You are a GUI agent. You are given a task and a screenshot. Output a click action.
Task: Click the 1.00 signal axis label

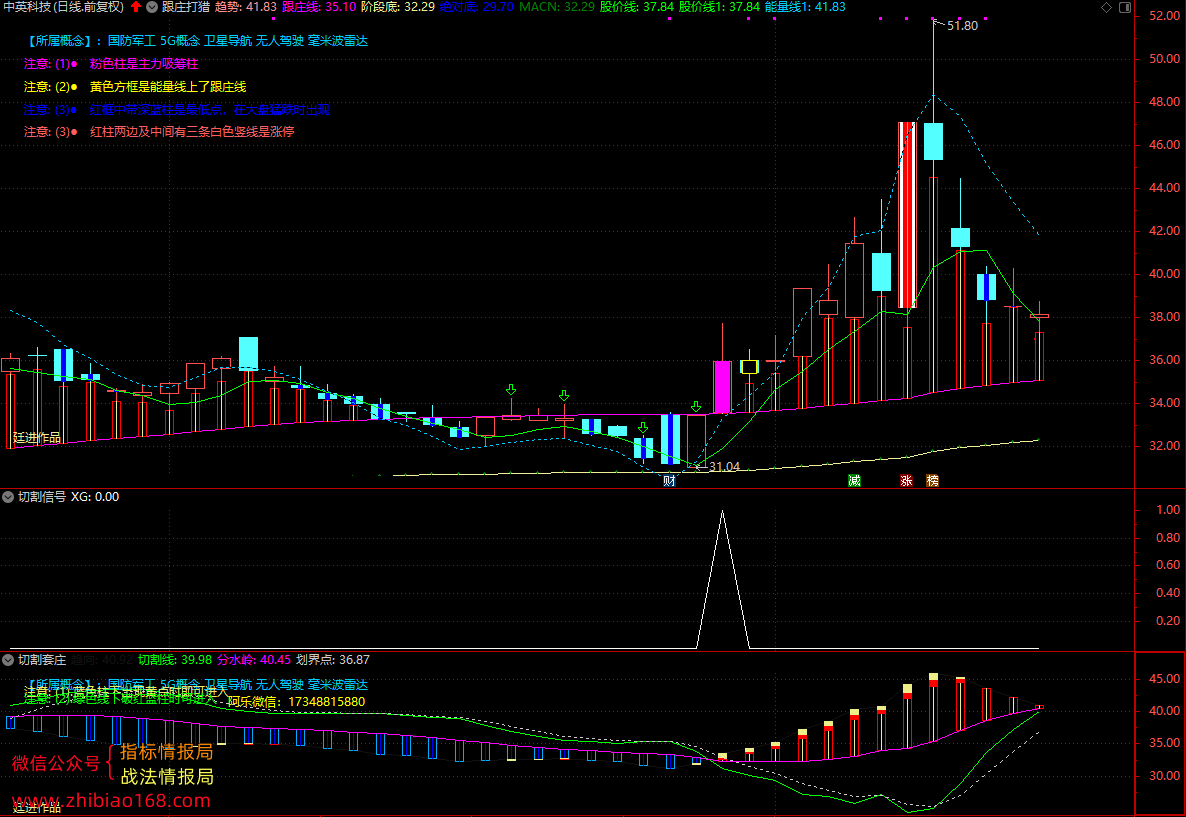[1168, 510]
